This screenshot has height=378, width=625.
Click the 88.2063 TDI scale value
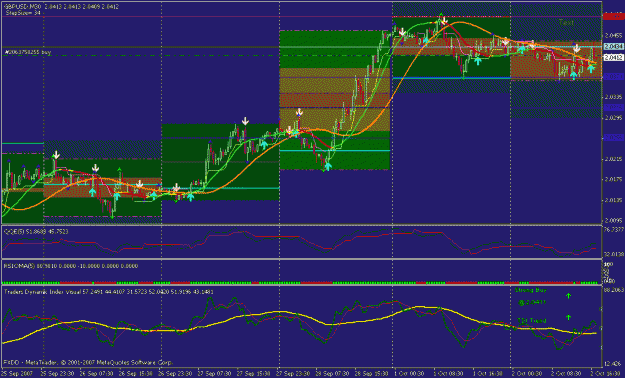pyautogui.click(x=614, y=290)
